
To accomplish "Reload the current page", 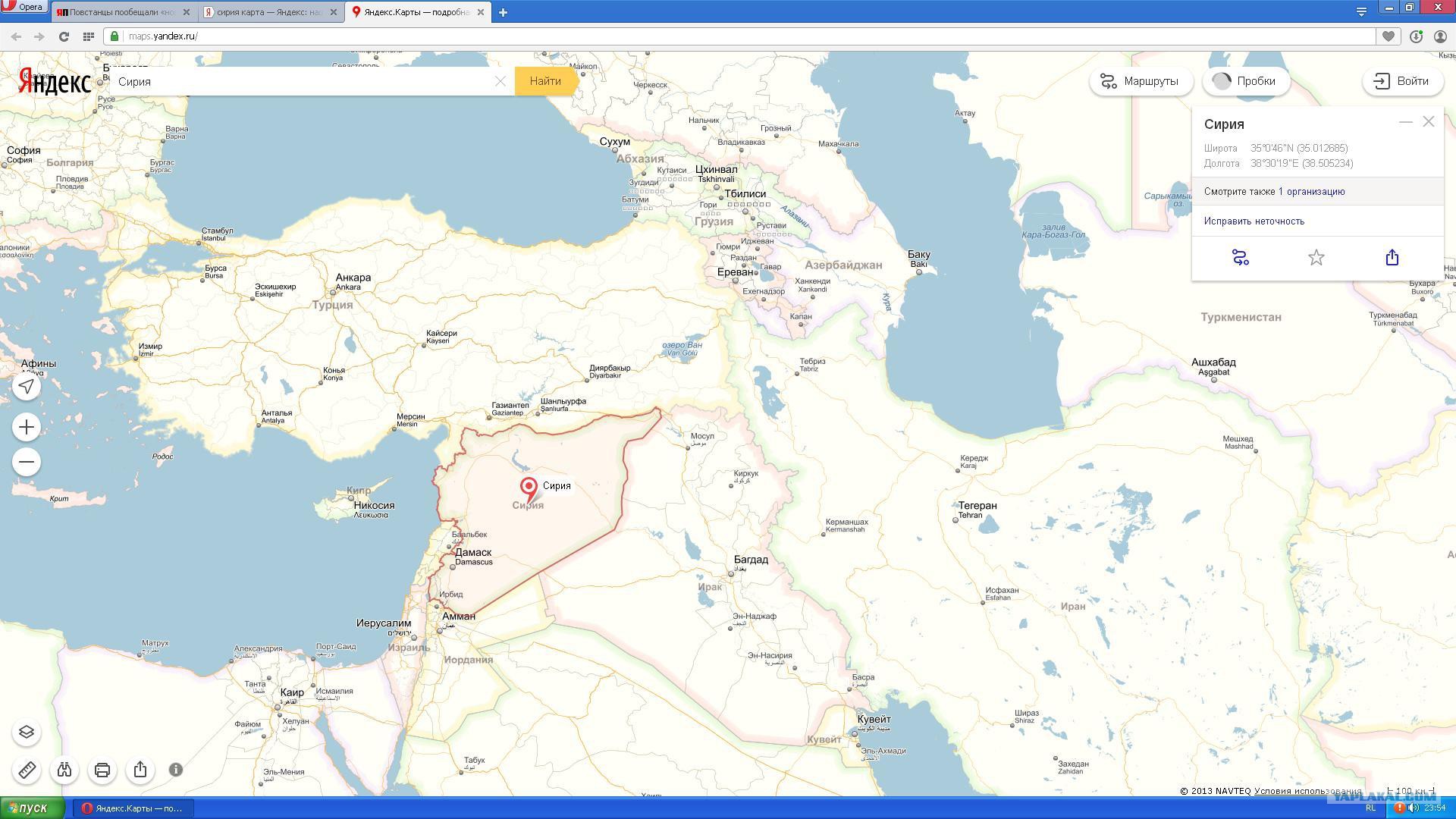I will point(64,36).
